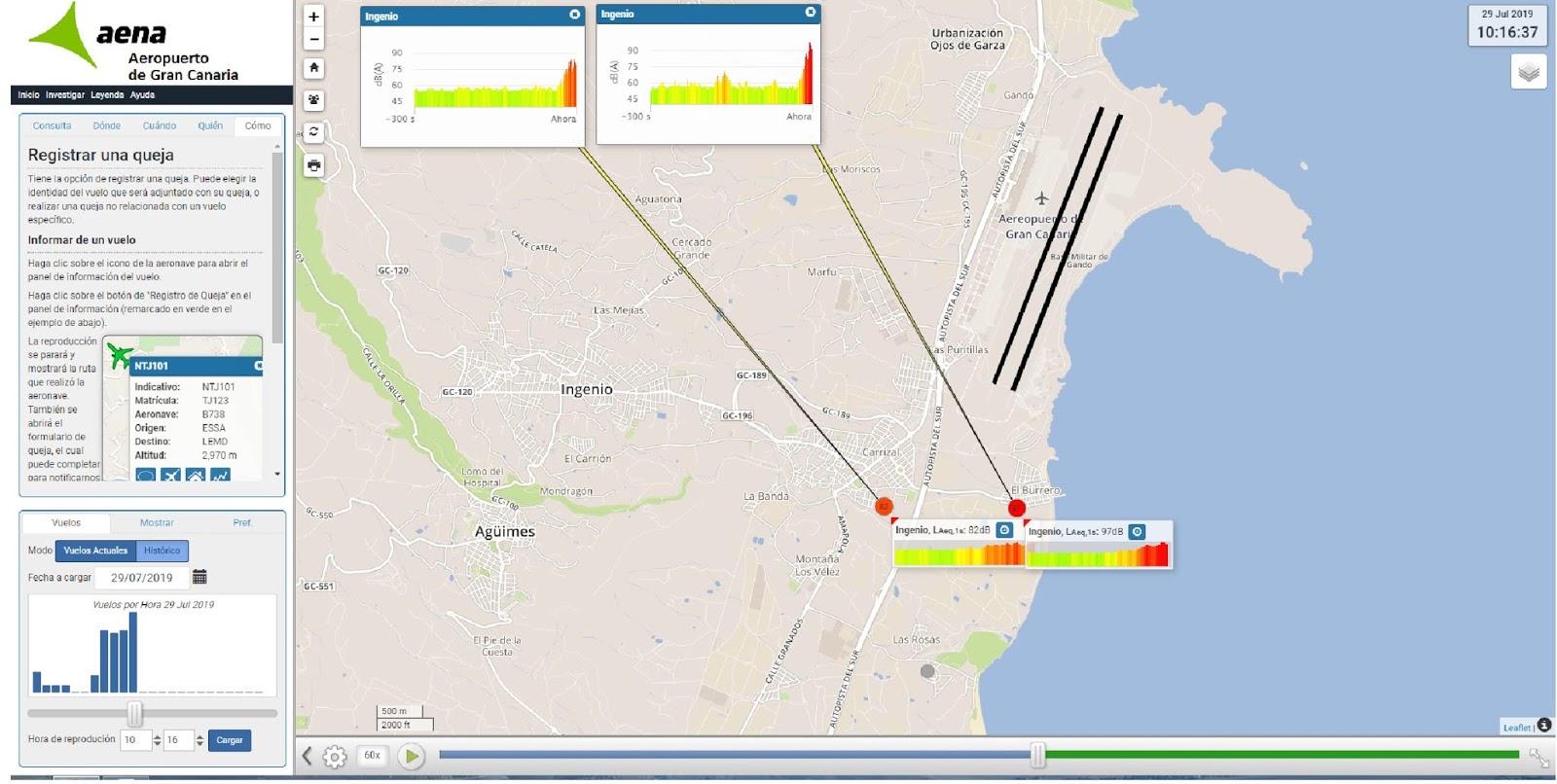Select Histórico mode

pos(162,551)
